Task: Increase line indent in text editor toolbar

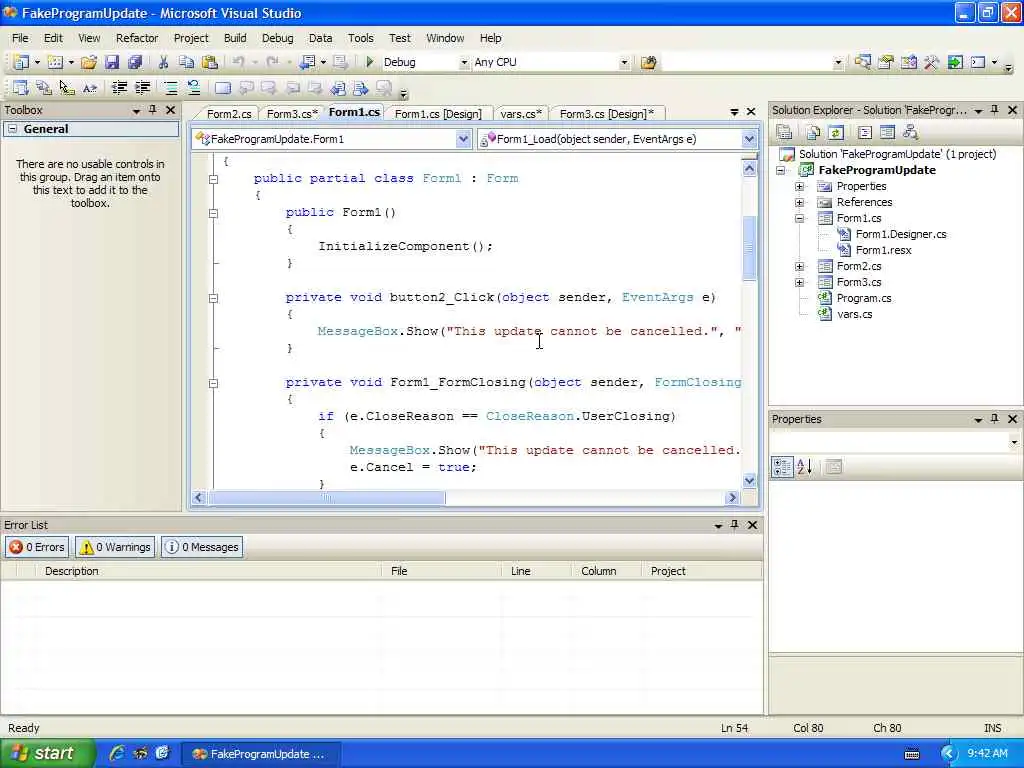Action: click(142, 88)
